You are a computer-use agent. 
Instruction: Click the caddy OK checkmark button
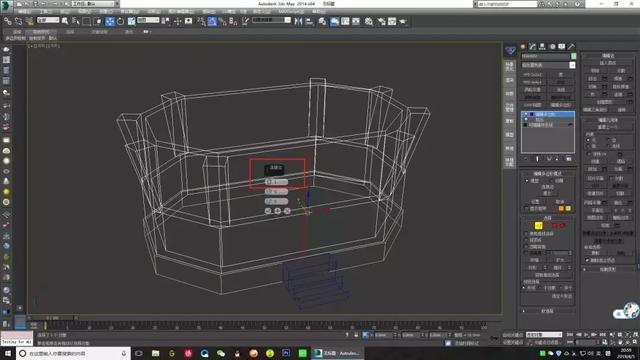pos(268,211)
